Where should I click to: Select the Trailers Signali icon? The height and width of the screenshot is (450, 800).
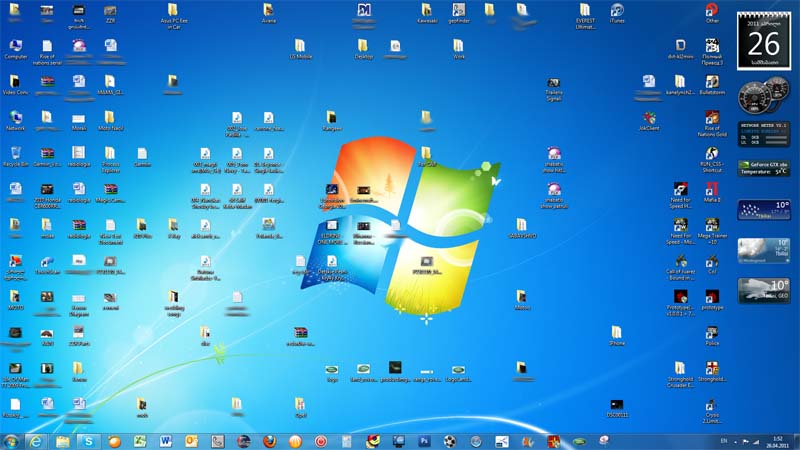point(554,89)
